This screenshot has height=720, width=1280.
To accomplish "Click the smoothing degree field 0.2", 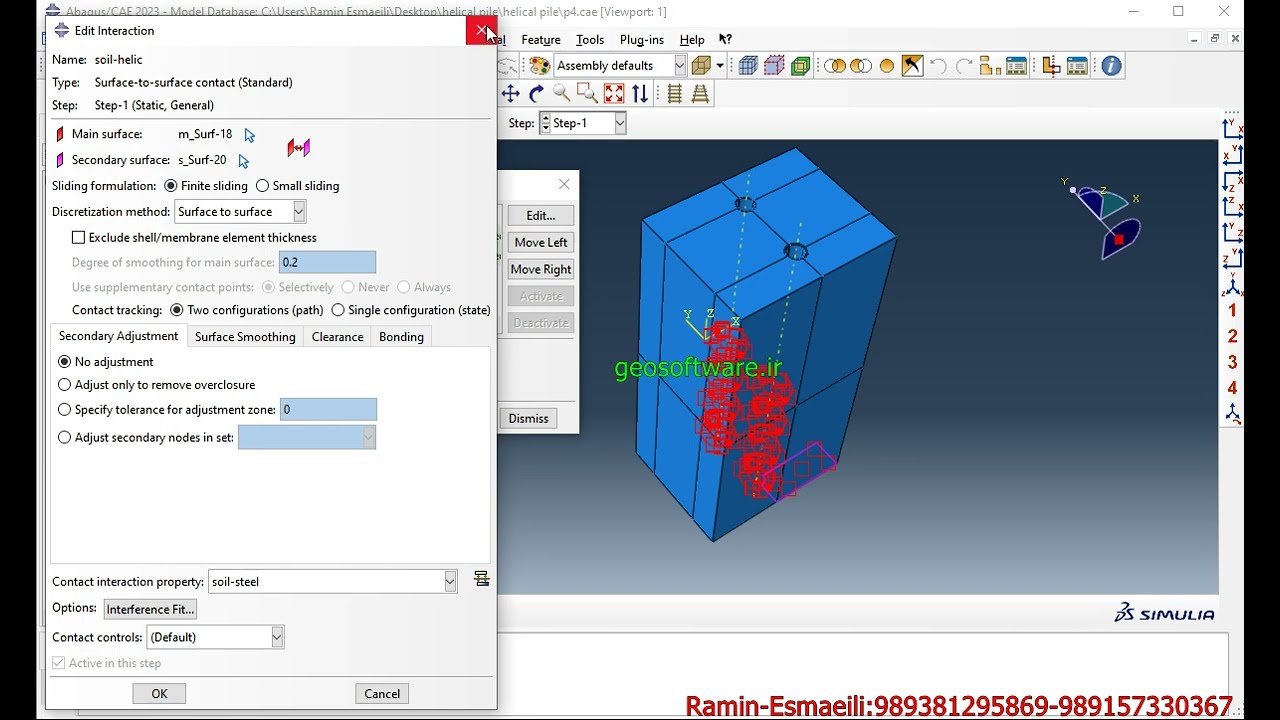I will pos(328,262).
